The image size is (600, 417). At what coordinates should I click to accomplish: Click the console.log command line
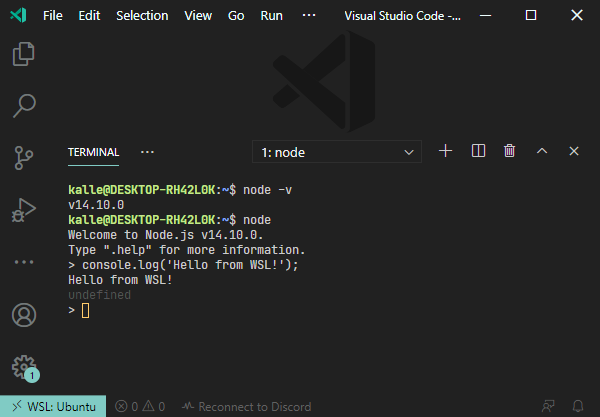[183, 265]
